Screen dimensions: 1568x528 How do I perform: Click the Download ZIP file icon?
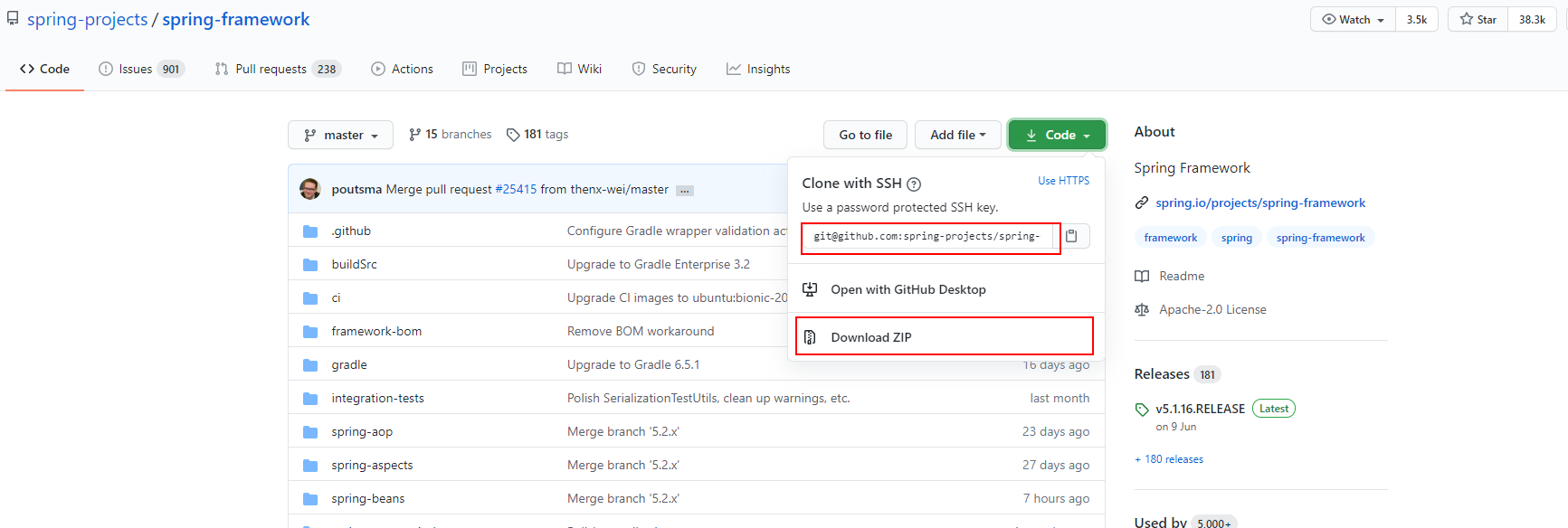[x=810, y=337]
